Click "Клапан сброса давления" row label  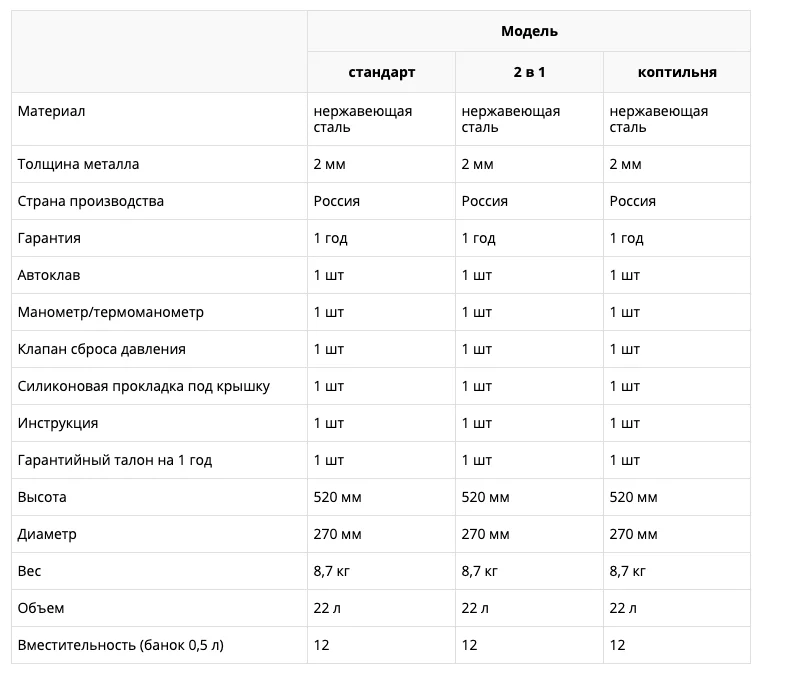(x=101, y=349)
